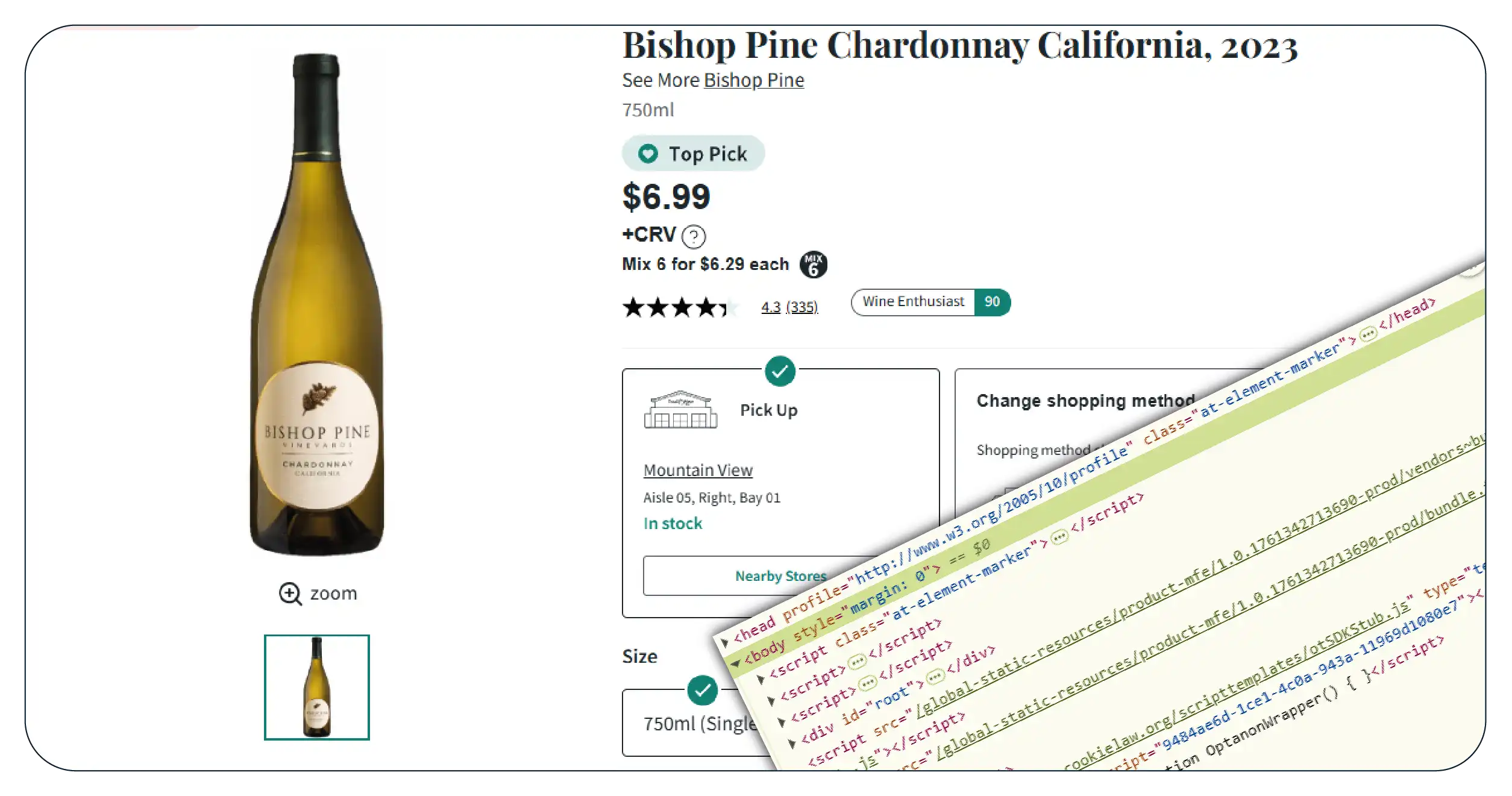Click the Nearby Stores button
1512x796 pixels.
click(780, 576)
